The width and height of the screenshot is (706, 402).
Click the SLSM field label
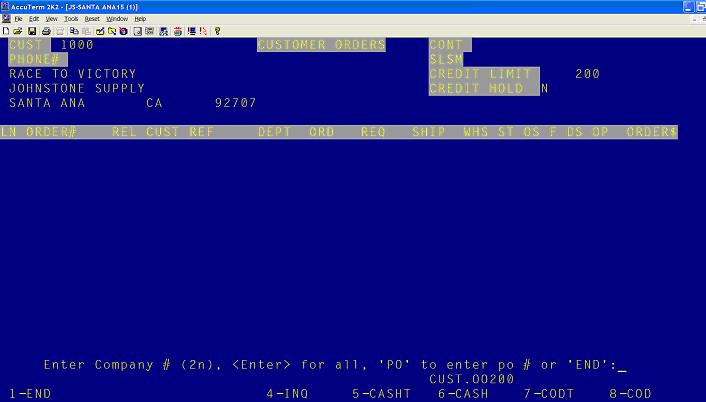point(446,59)
